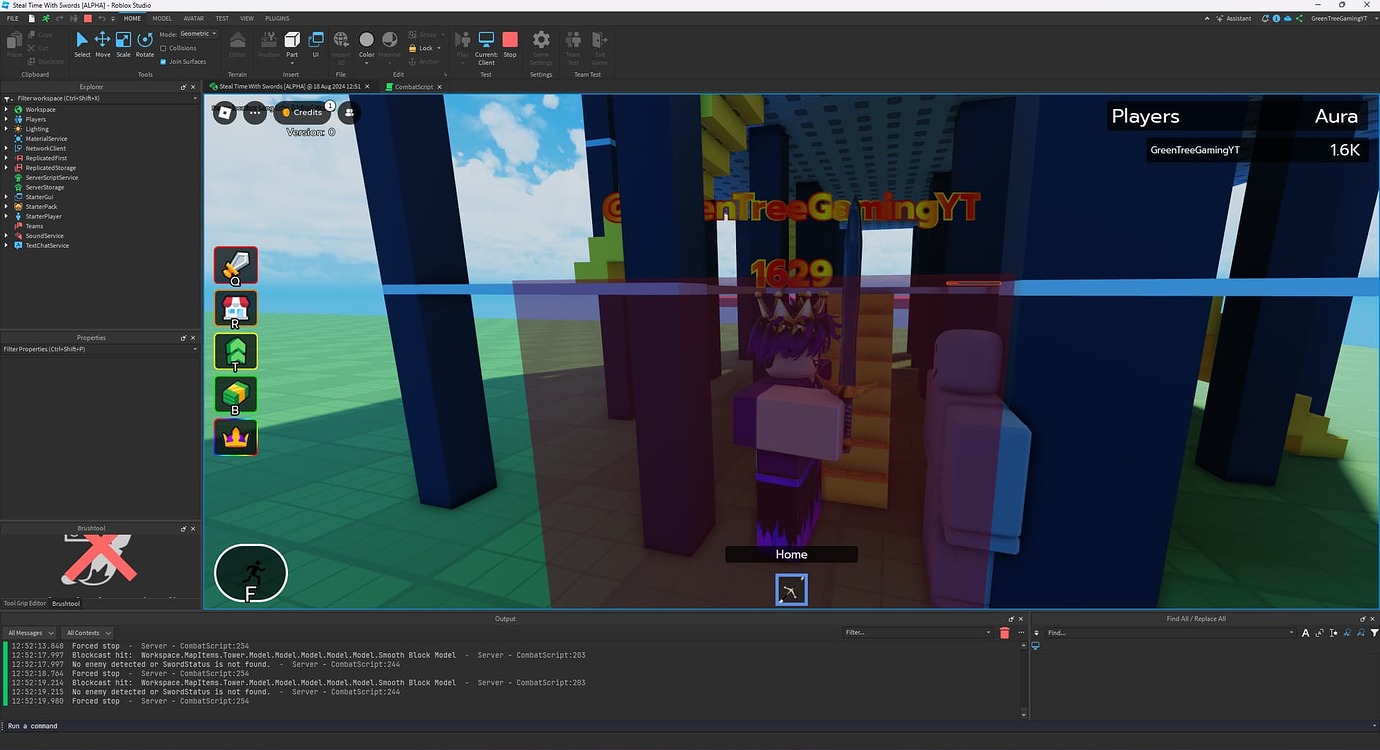Viewport: 1380px width, 750px height.
Task: Click the Home button above the hotbar
Action: (791, 553)
